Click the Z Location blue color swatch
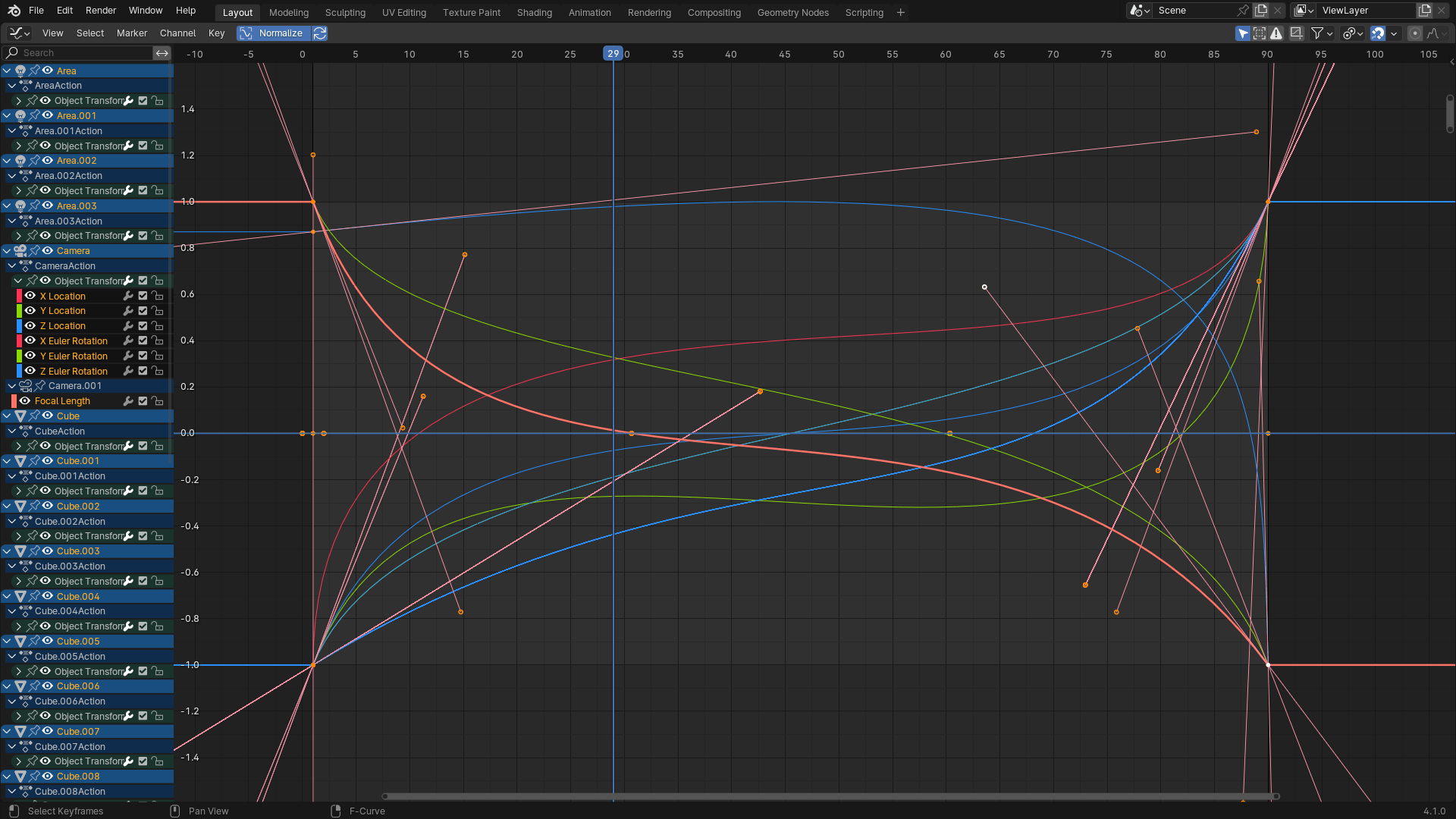 pyautogui.click(x=19, y=326)
